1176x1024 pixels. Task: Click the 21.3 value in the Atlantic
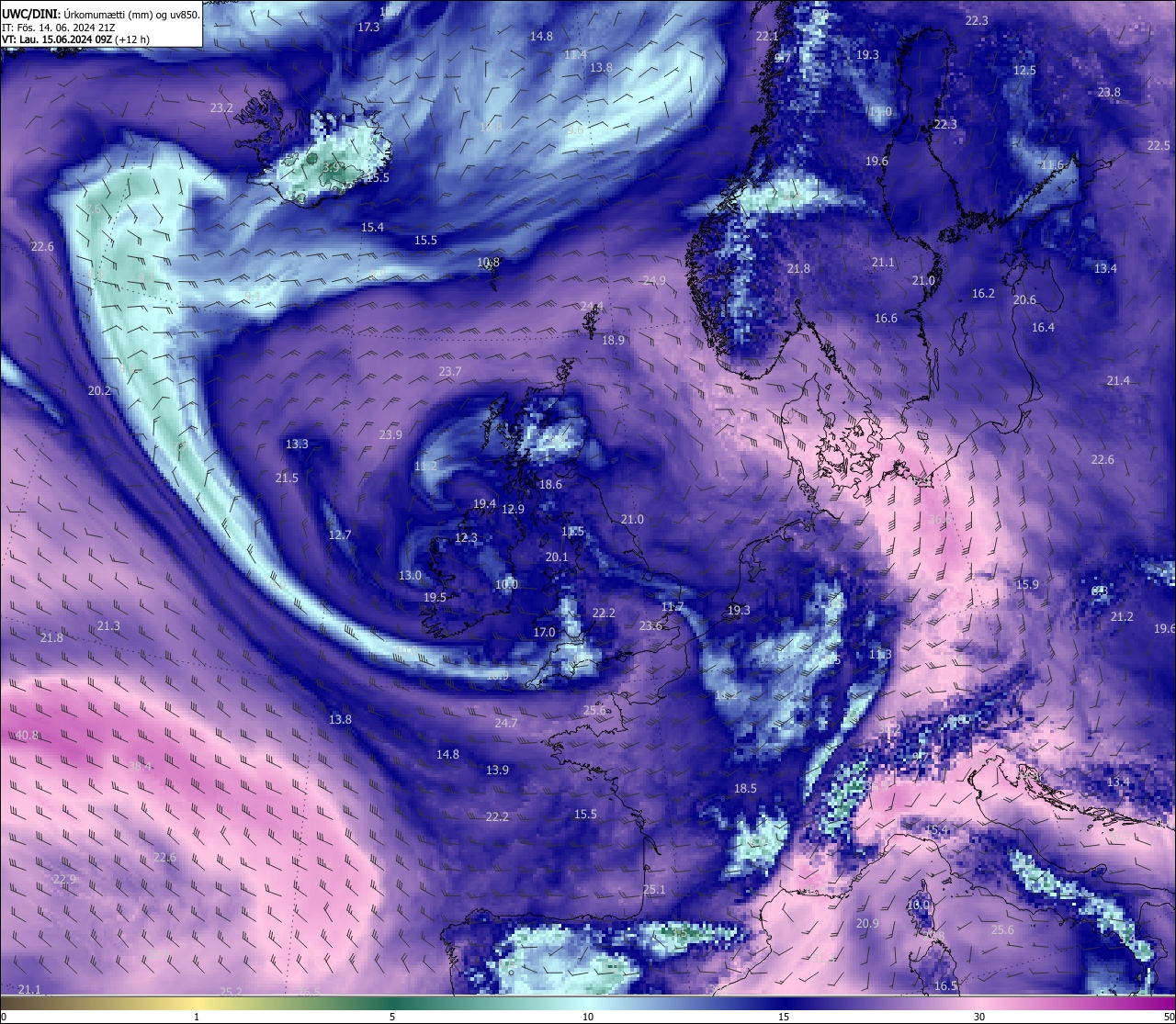point(108,626)
